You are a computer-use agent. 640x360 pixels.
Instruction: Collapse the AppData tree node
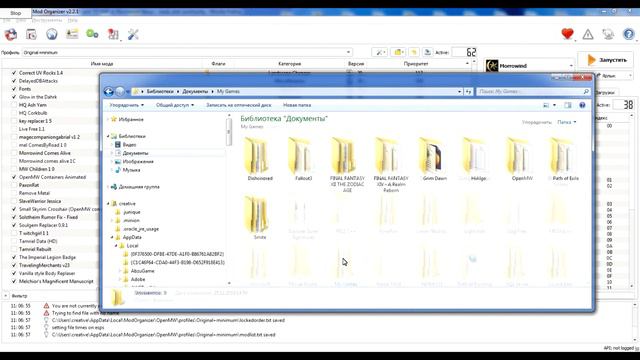pyautogui.click(x=112, y=237)
